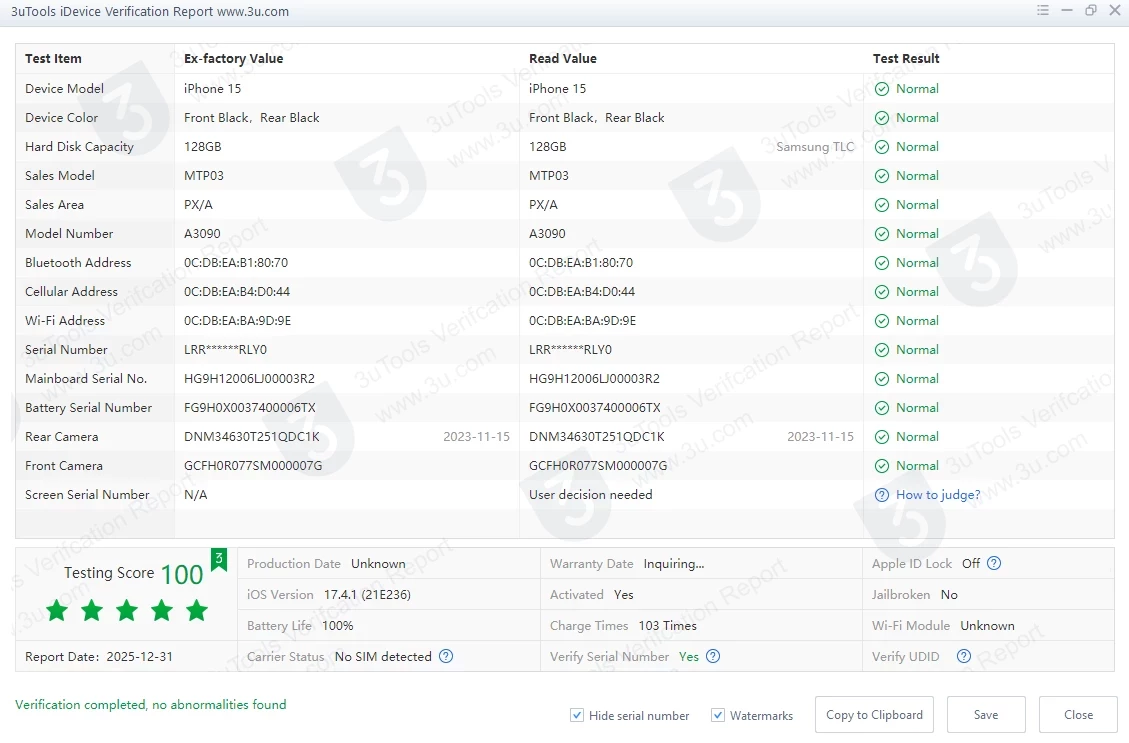Image resolution: width=1129 pixels, height=743 pixels.
Task: Click the help icon next to Carrier Status
Action: tap(446, 657)
